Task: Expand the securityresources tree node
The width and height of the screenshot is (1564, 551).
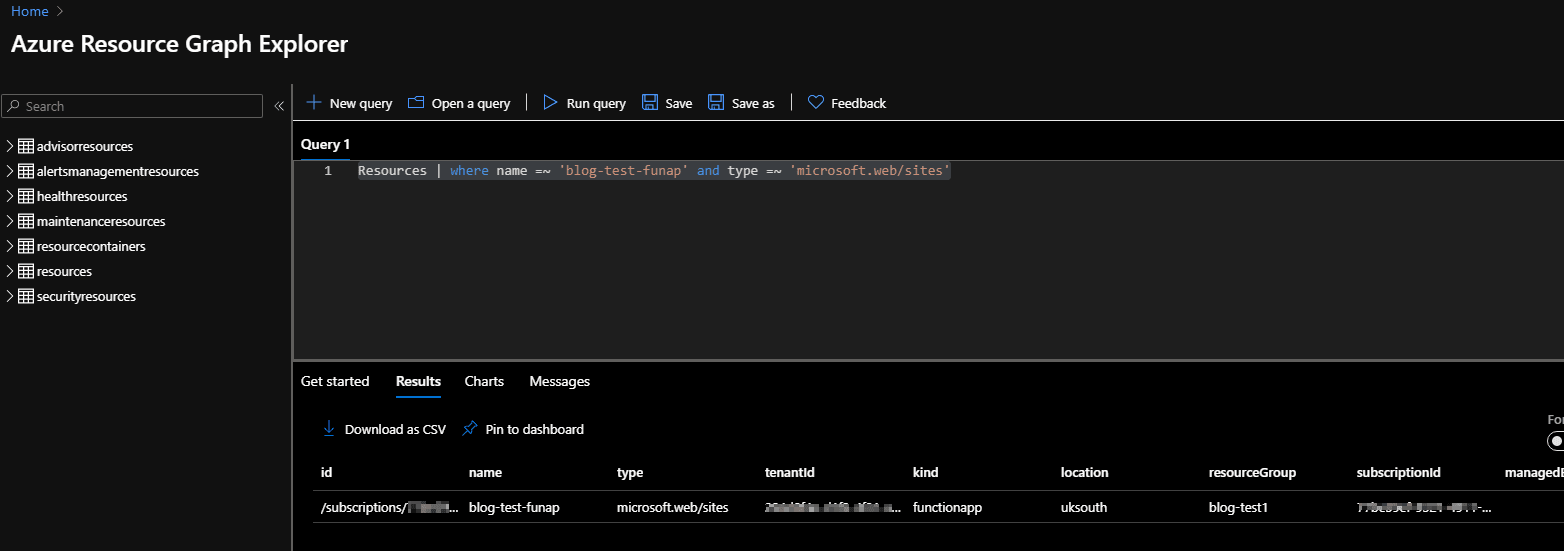Action: 10,296
